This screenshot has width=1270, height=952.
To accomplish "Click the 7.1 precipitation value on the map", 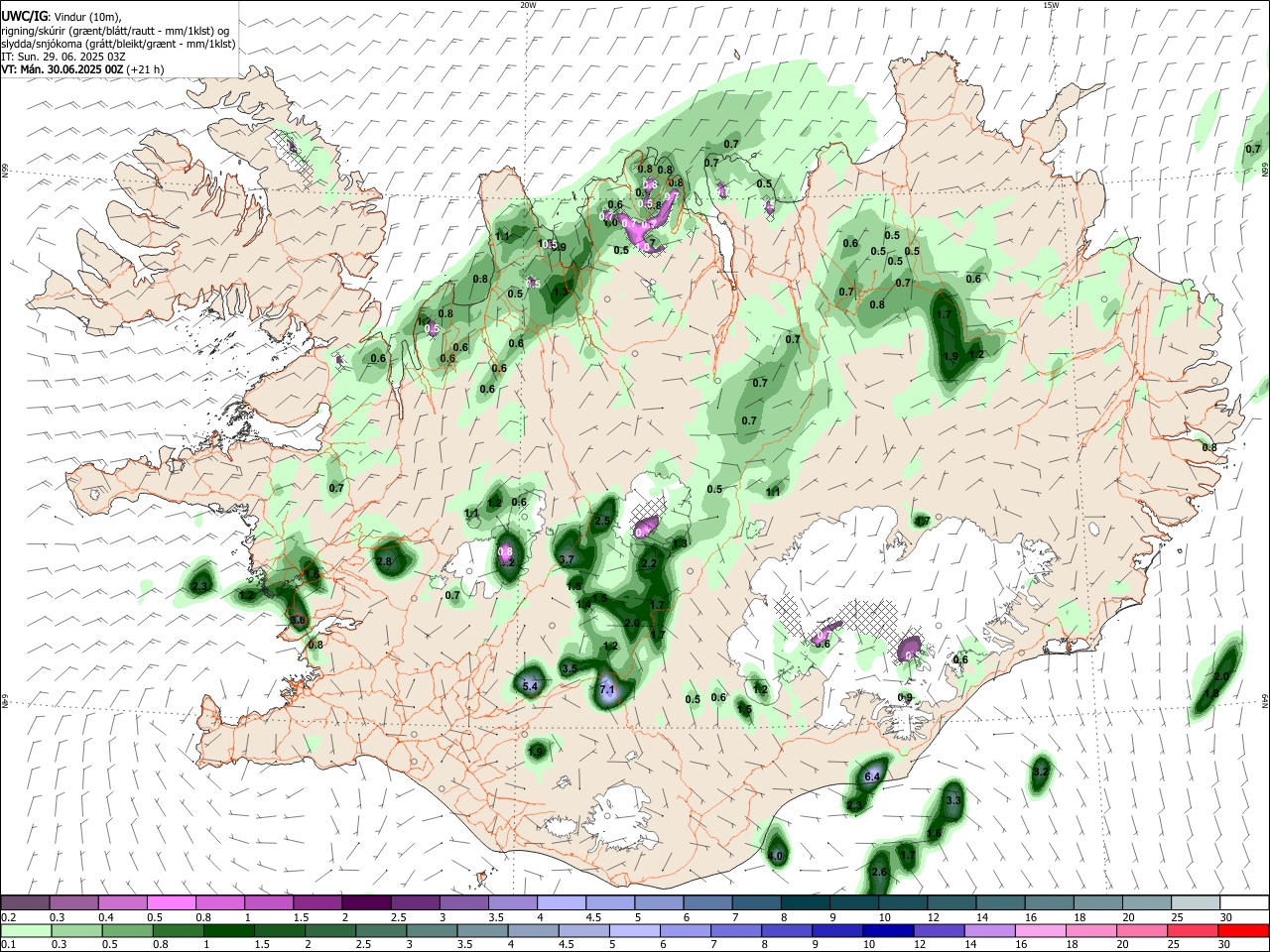I will coord(608,689).
